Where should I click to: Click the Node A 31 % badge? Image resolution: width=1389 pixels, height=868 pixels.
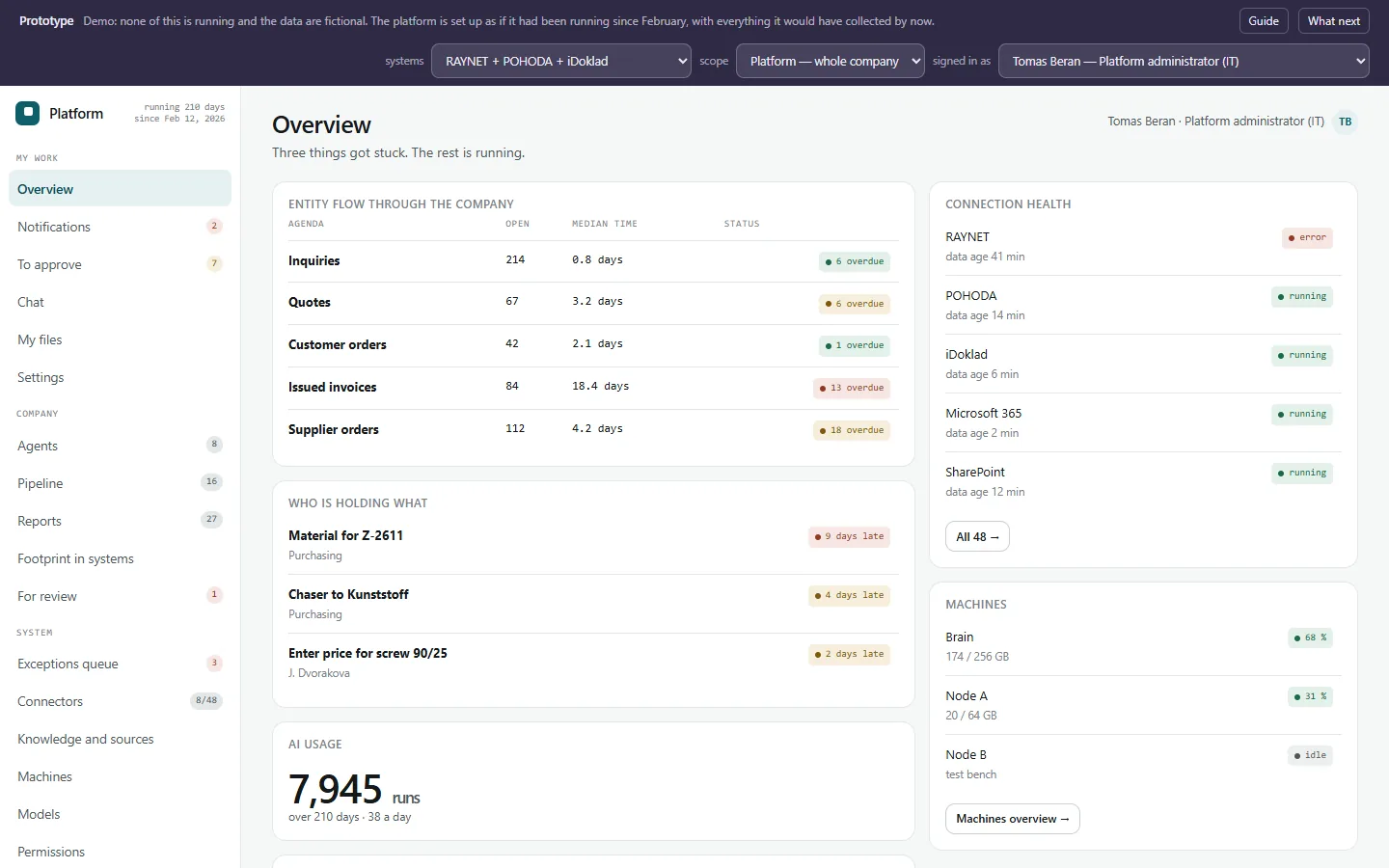1310,697
